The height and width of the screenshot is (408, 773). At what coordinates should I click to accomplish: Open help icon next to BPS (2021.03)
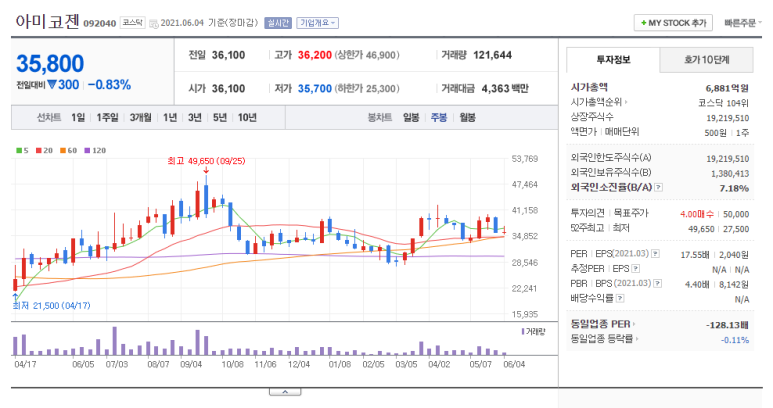coord(657,283)
